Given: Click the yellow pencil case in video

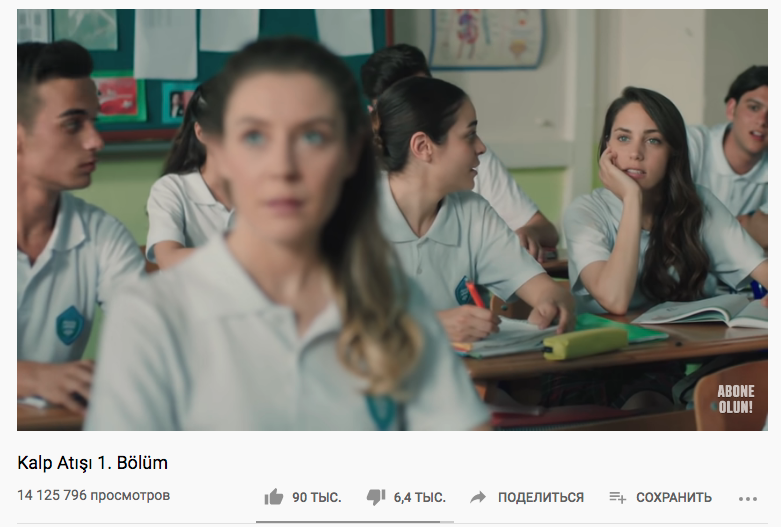Looking at the screenshot, I should 585,343.
